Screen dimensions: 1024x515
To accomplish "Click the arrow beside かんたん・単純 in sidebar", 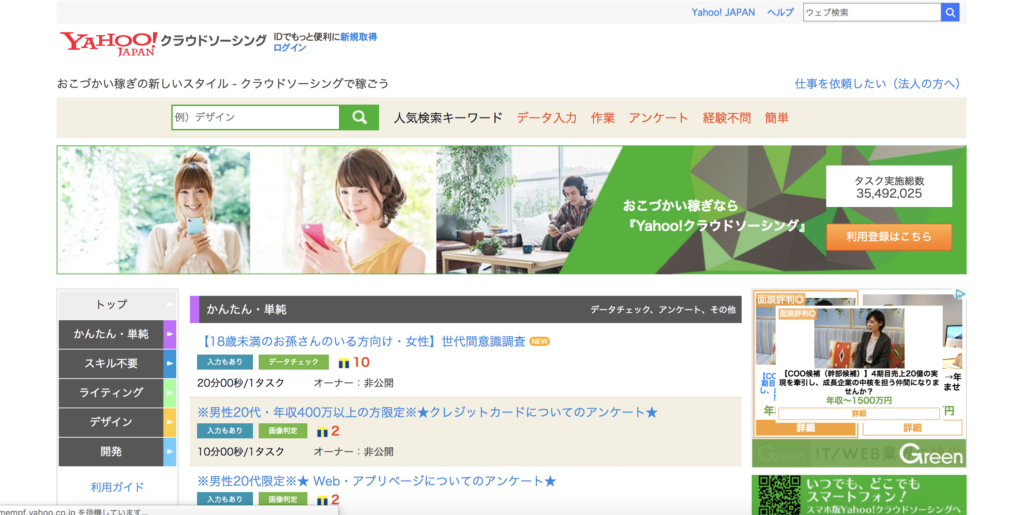I will pyautogui.click(x=170, y=334).
